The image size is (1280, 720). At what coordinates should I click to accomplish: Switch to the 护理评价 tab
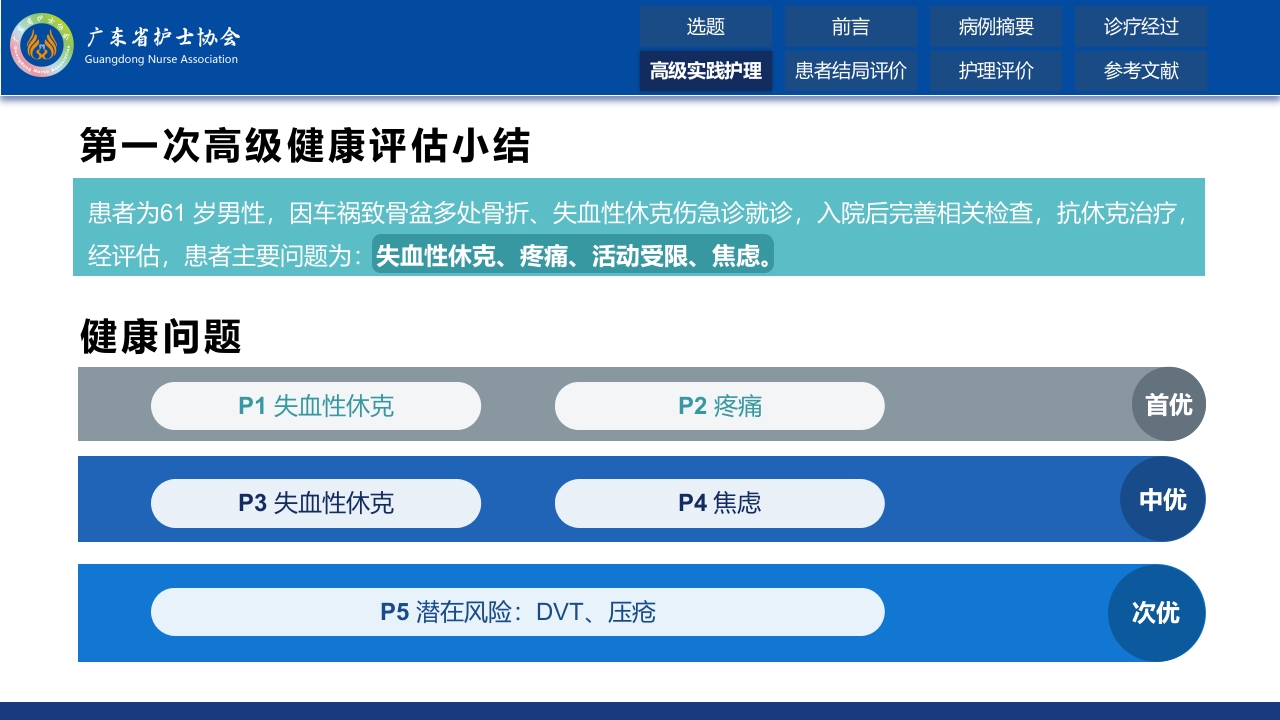[x=996, y=70]
